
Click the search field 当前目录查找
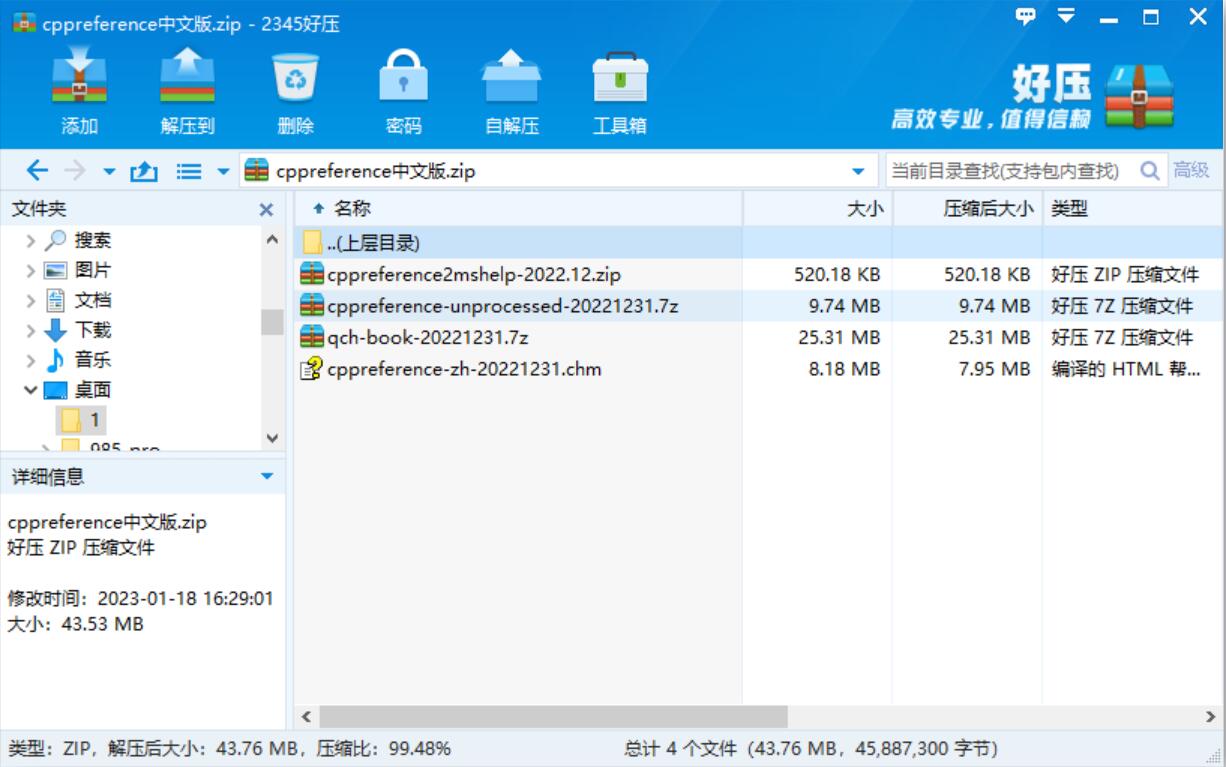1009,171
